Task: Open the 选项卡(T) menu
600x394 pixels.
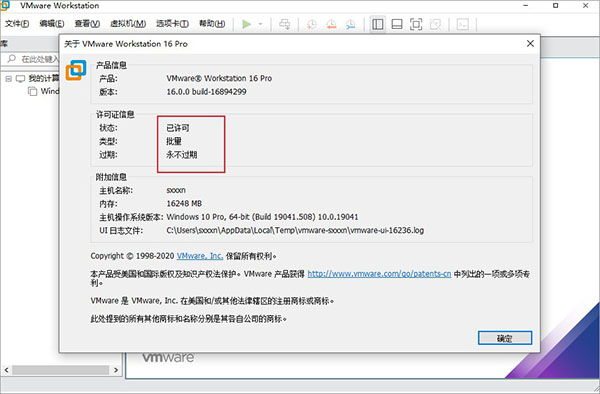Action: 172,24
